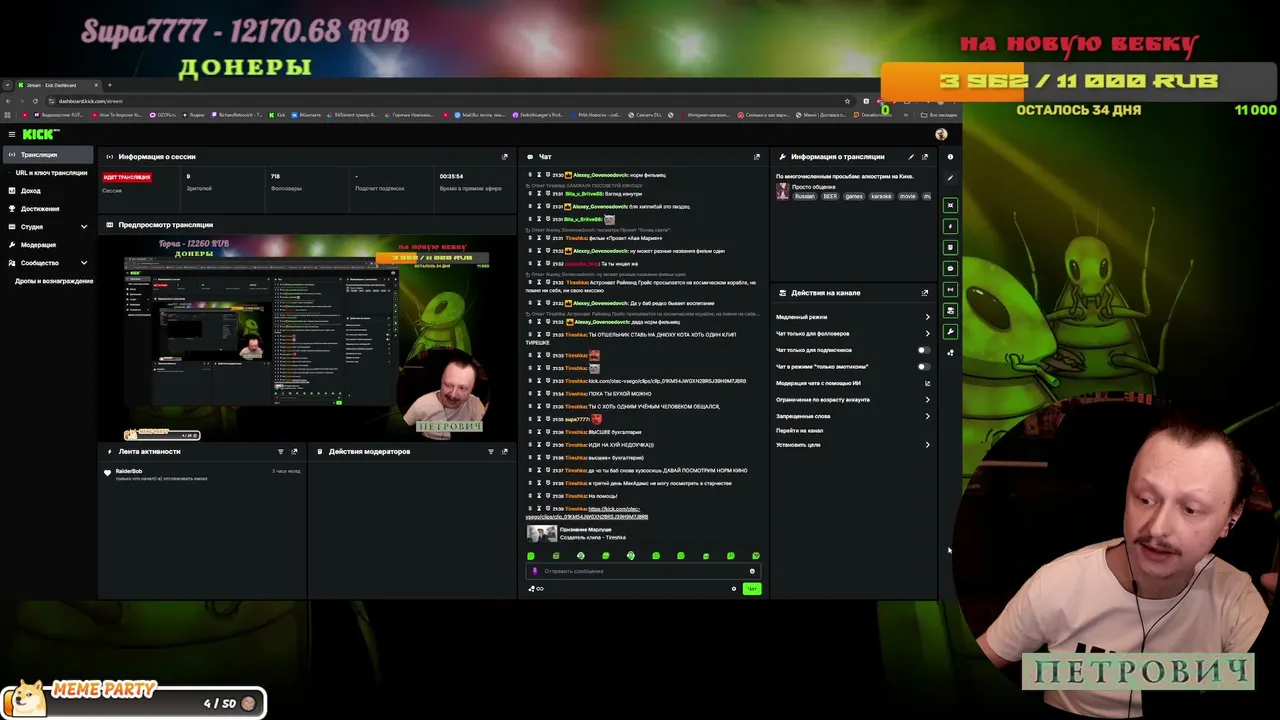Viewport: 1280px width, 720px height.
Task: Pop out the Информация о трансляции panel
Action: pyautogui.click(x=925, y=157)
